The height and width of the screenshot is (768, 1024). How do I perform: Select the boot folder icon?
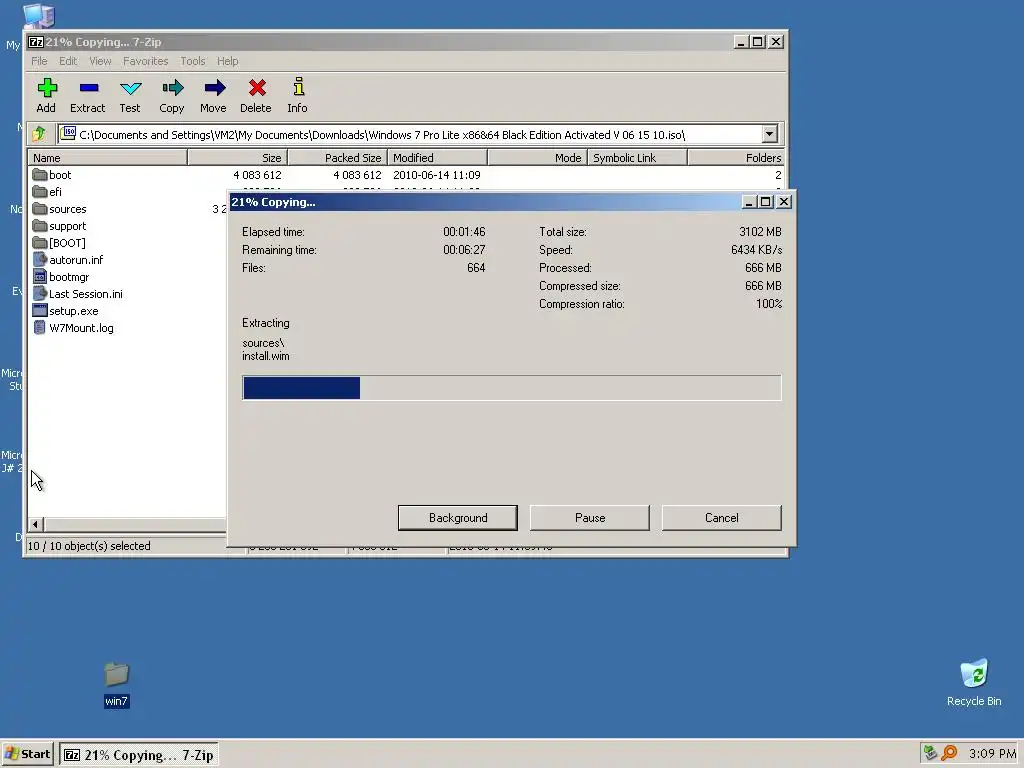pos(40,174)
